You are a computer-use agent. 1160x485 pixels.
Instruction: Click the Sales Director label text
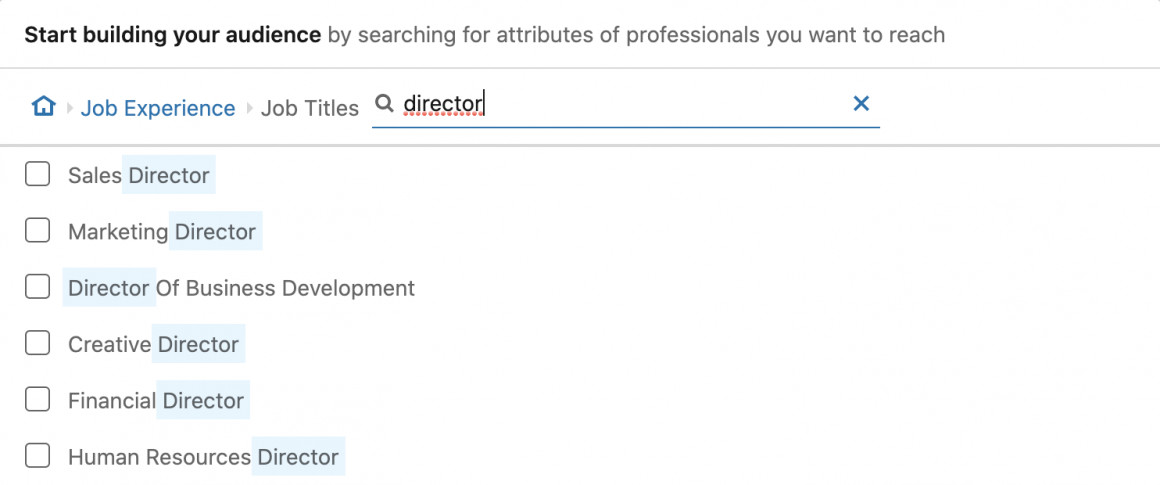point(139,175)
